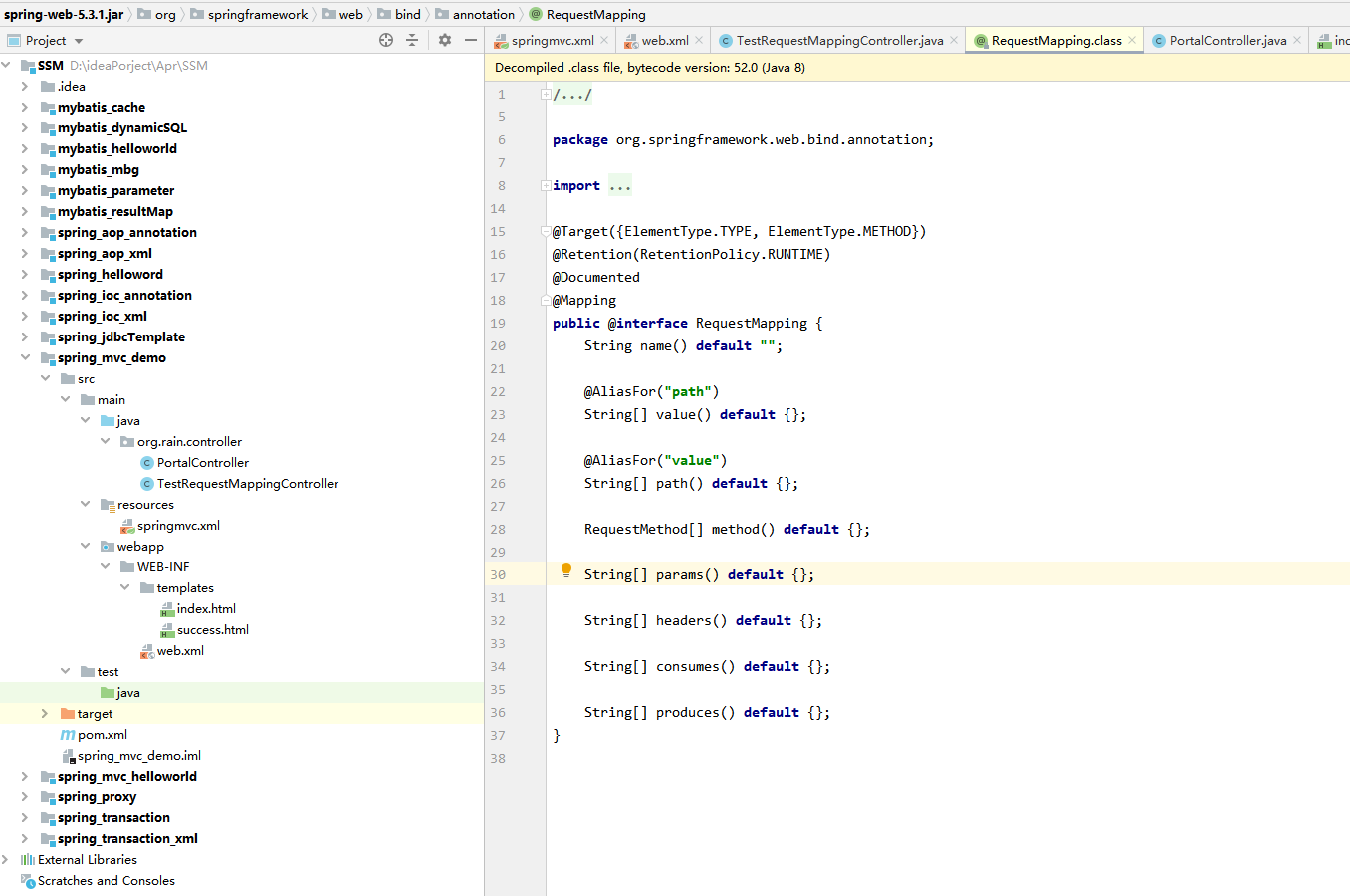The image size is (1350, 896).
Task: Open Project panel settings gear
Action: 445,40
